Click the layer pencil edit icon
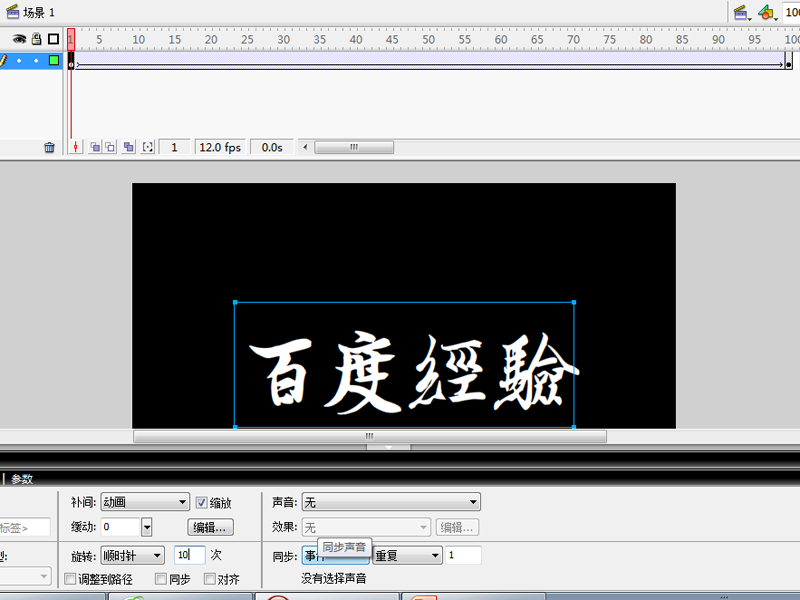 (3, 60)
